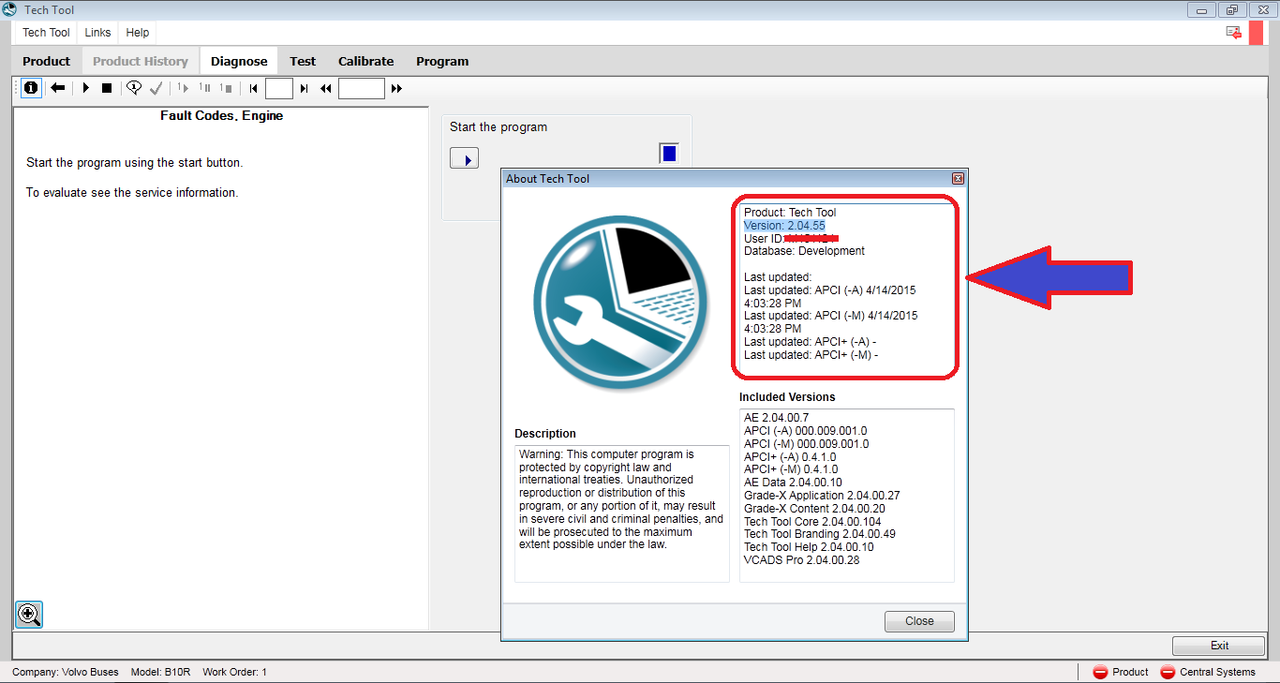Open the Calibrate tab
The image size is (1280, 683).
(366, 61)
